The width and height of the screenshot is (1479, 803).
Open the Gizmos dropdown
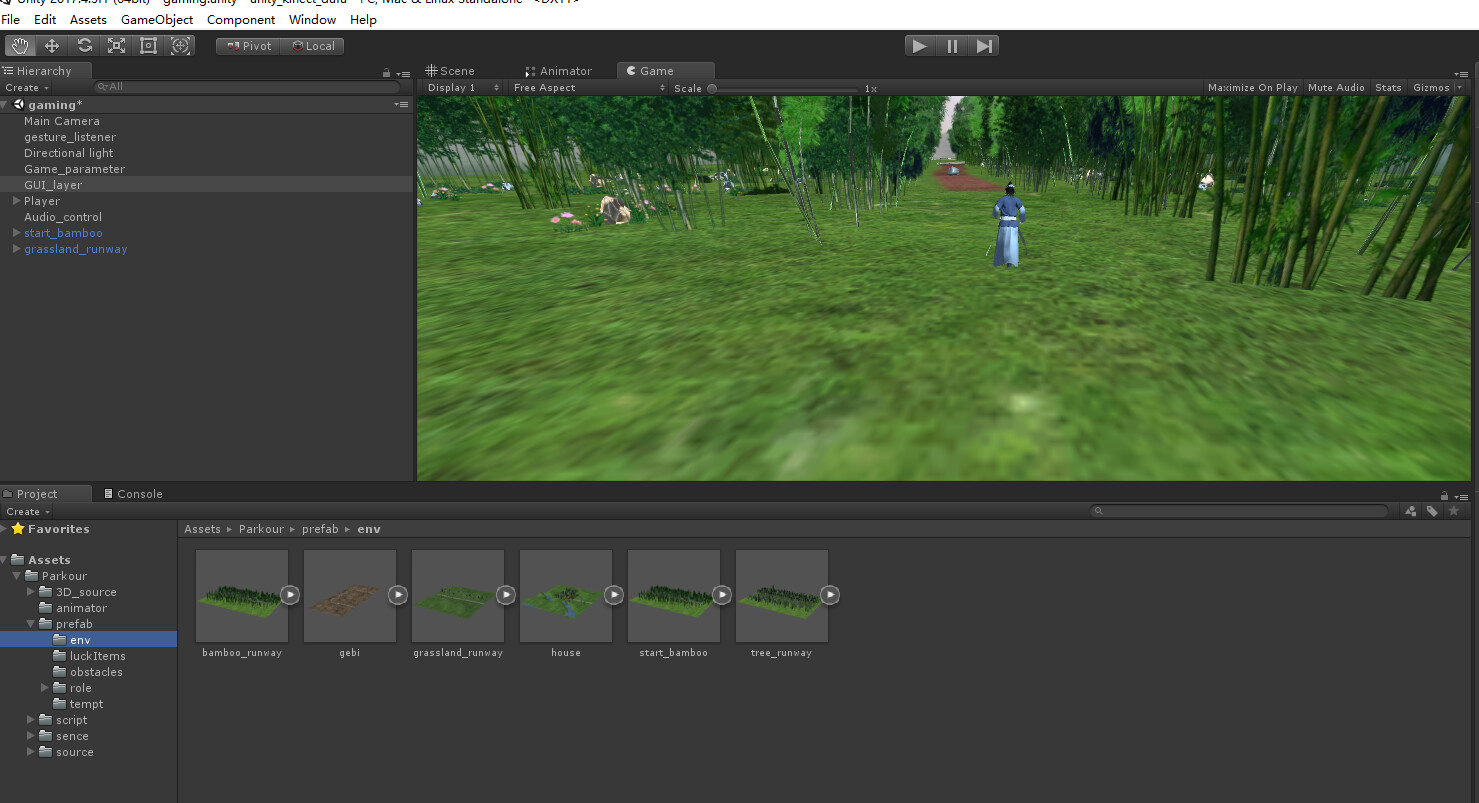coord(1434,87)
